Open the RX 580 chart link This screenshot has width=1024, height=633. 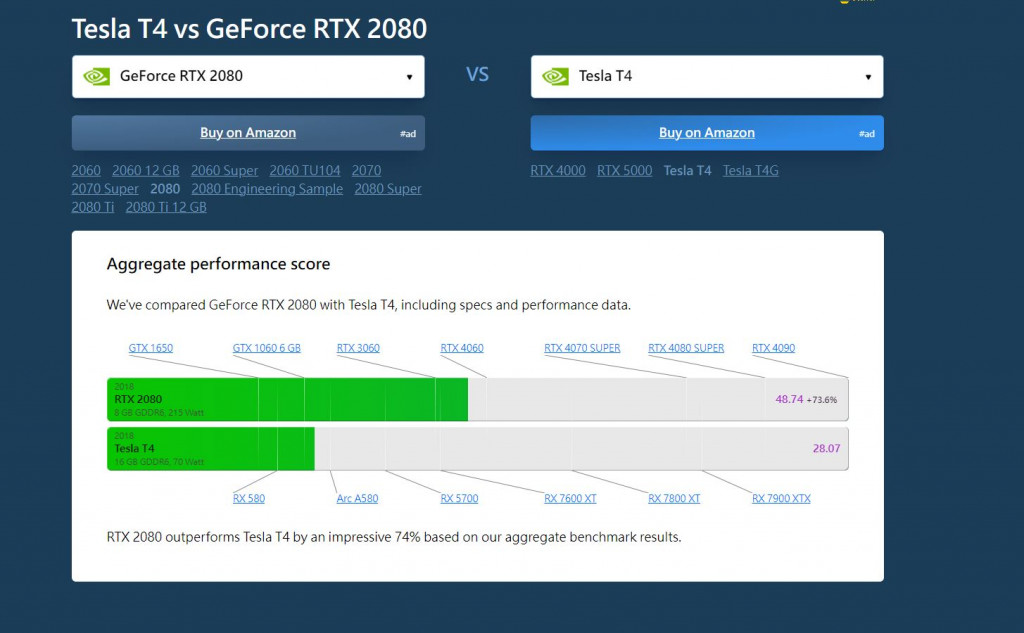[249, 498]
